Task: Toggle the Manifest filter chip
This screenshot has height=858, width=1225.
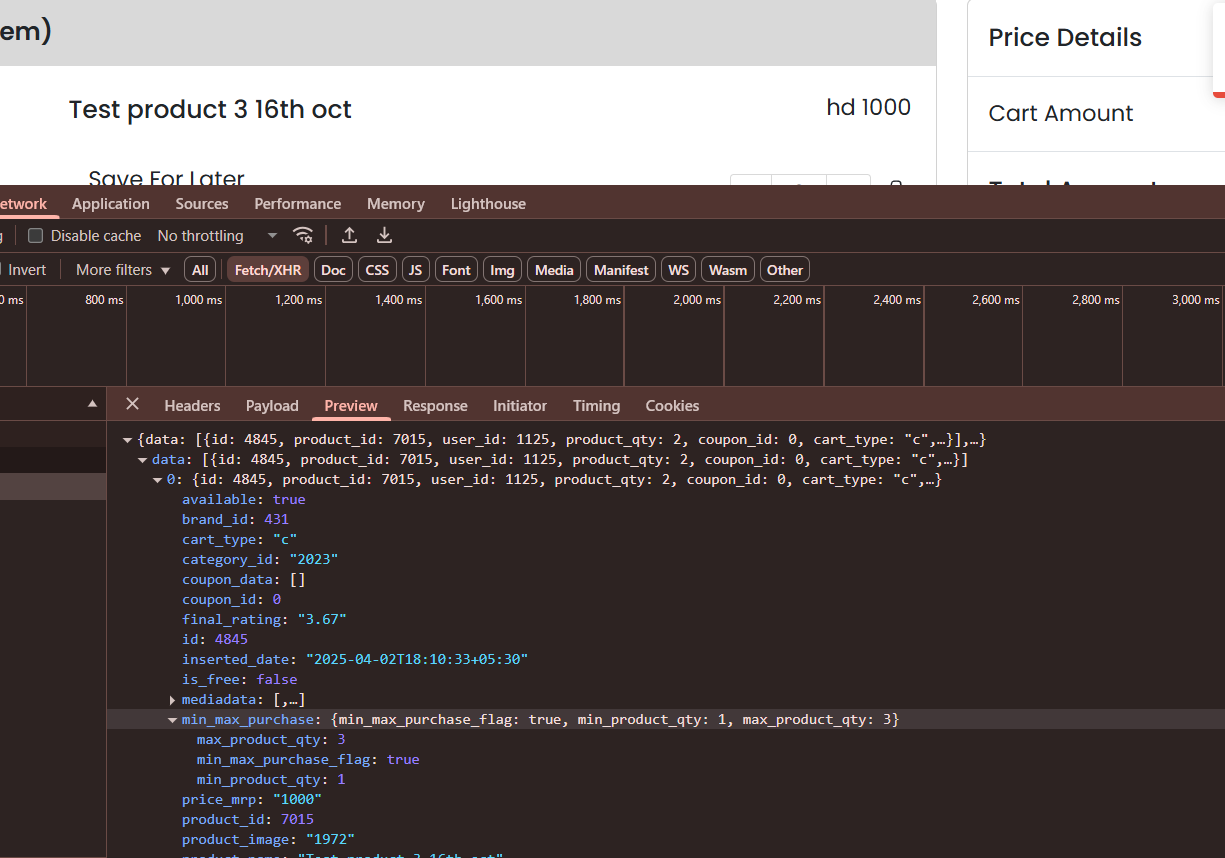Action: [621, 270]
